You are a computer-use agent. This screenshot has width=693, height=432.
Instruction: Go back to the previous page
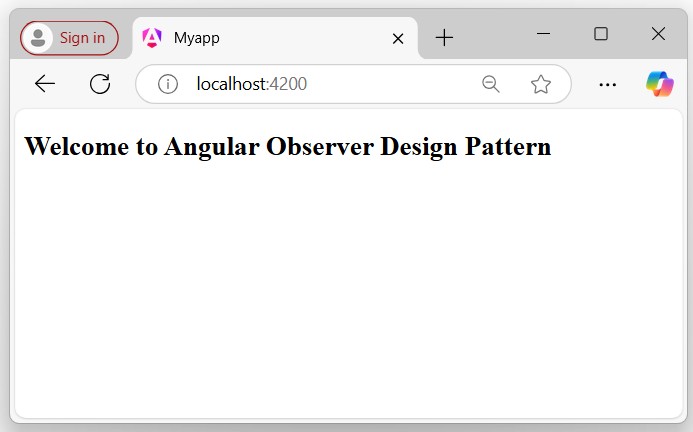pos(45,84)
